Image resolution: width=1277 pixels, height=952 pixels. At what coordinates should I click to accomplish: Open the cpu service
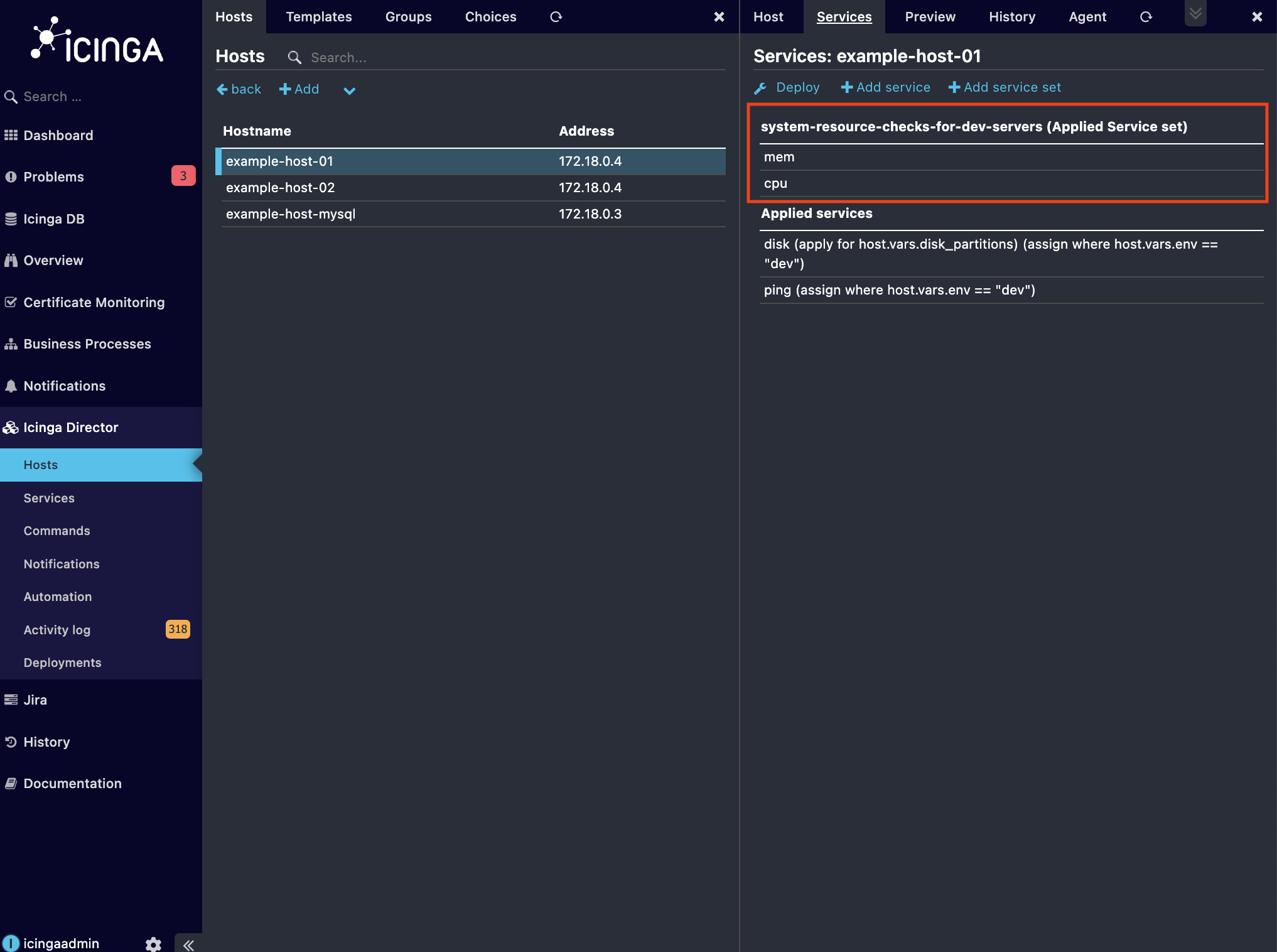1011,183
